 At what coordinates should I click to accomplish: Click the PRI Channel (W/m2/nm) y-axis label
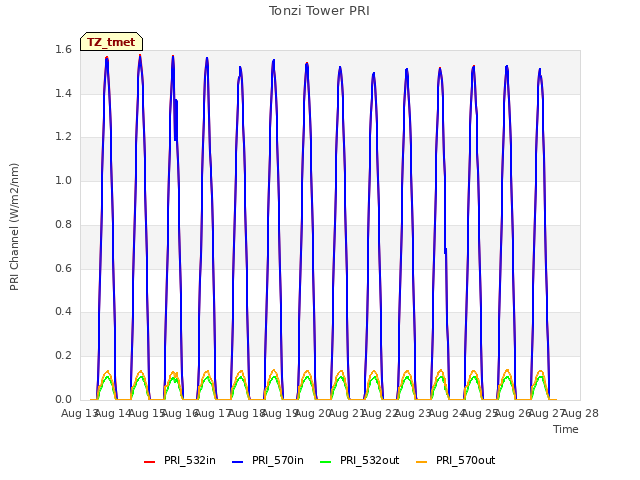tap(14, 227)
